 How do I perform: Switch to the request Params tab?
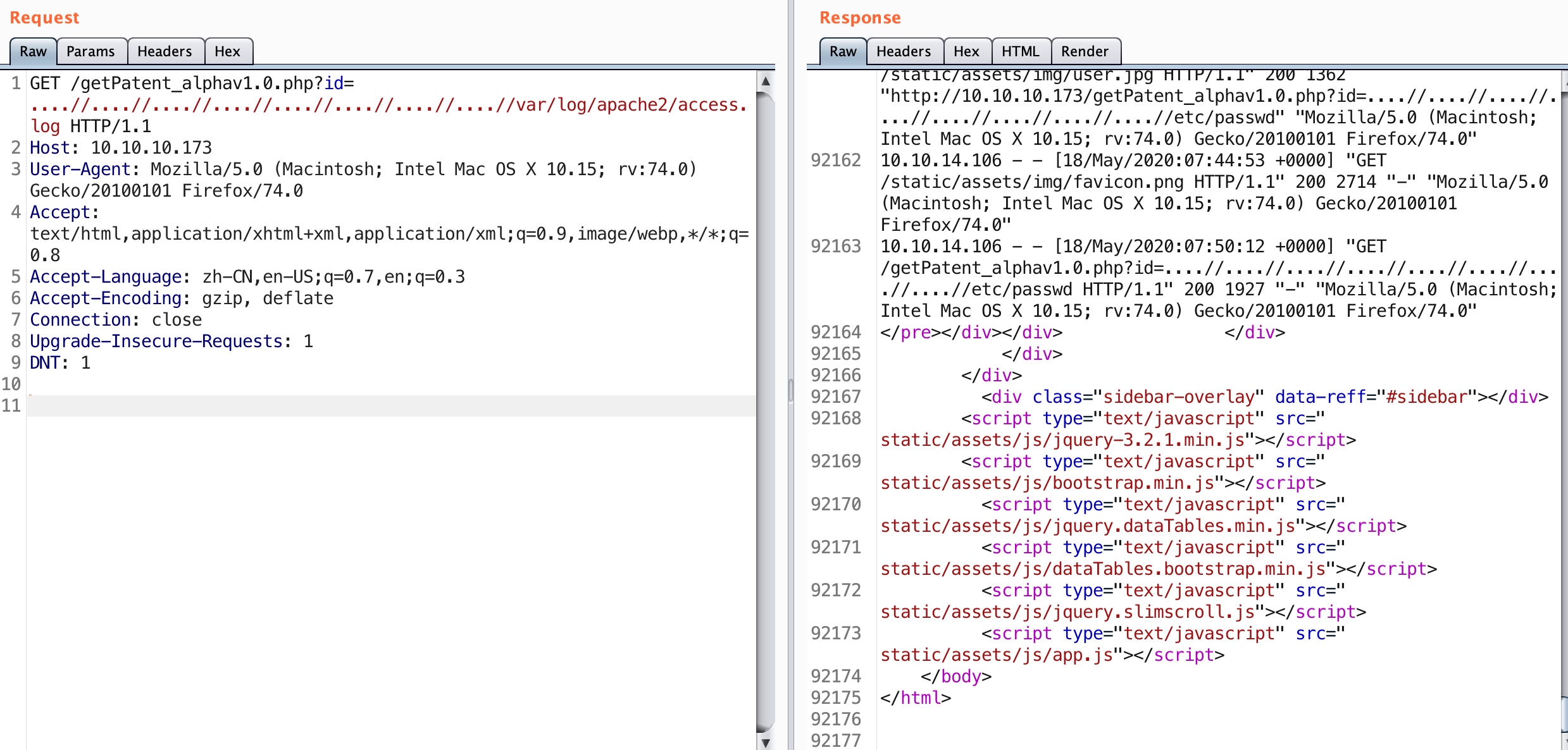click(90, 51)
